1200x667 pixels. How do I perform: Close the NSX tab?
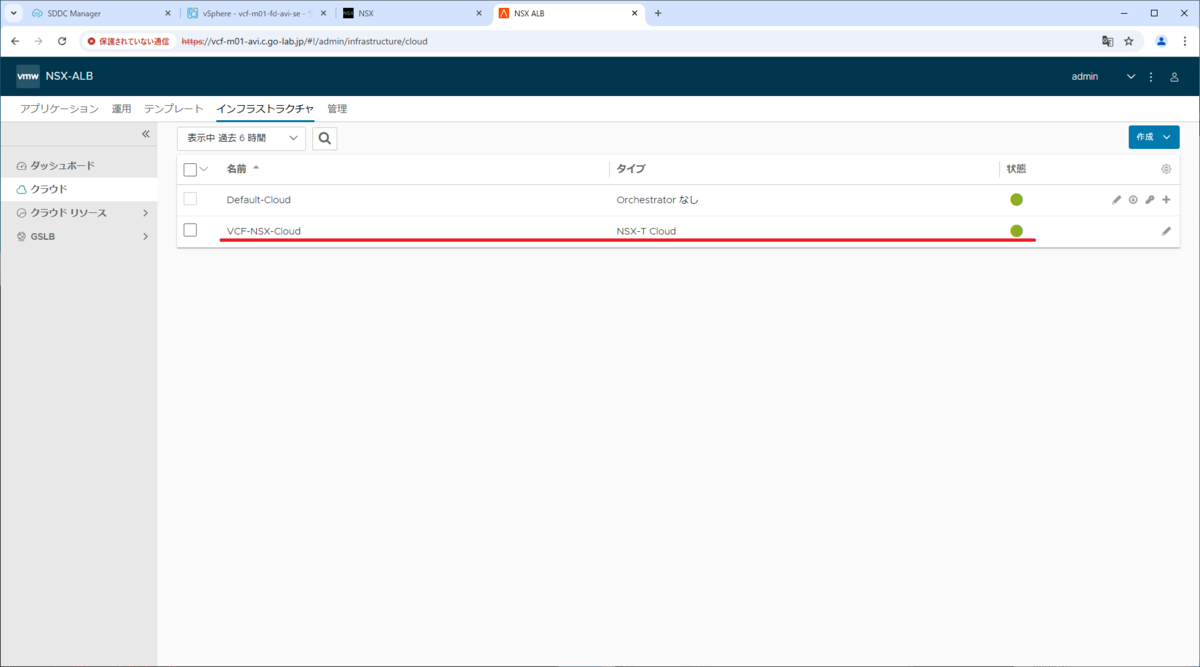pyautogui.click(x=477, y=13)
